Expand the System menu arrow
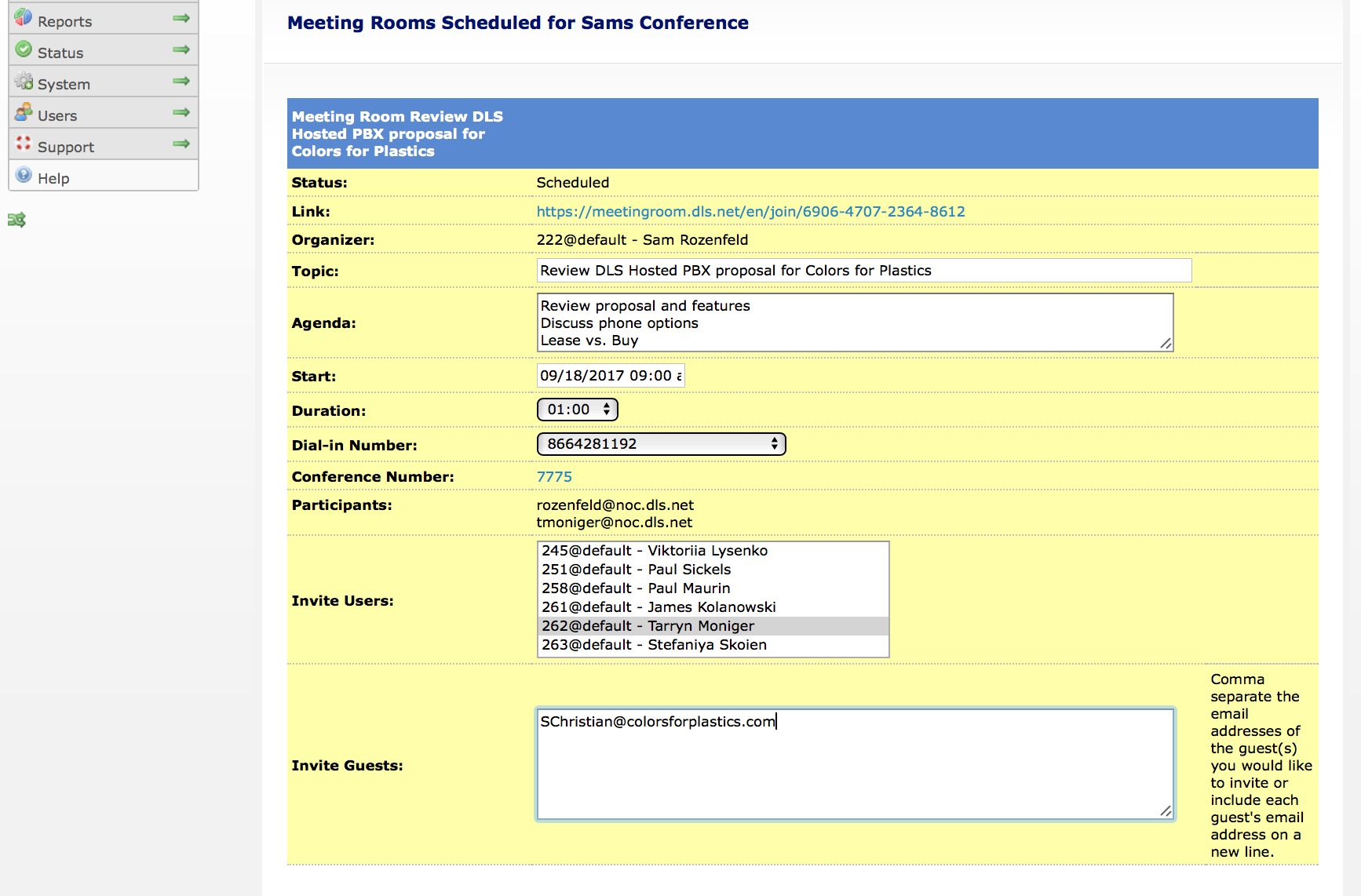The image size is (1361, 896). (x=181, y=81)
